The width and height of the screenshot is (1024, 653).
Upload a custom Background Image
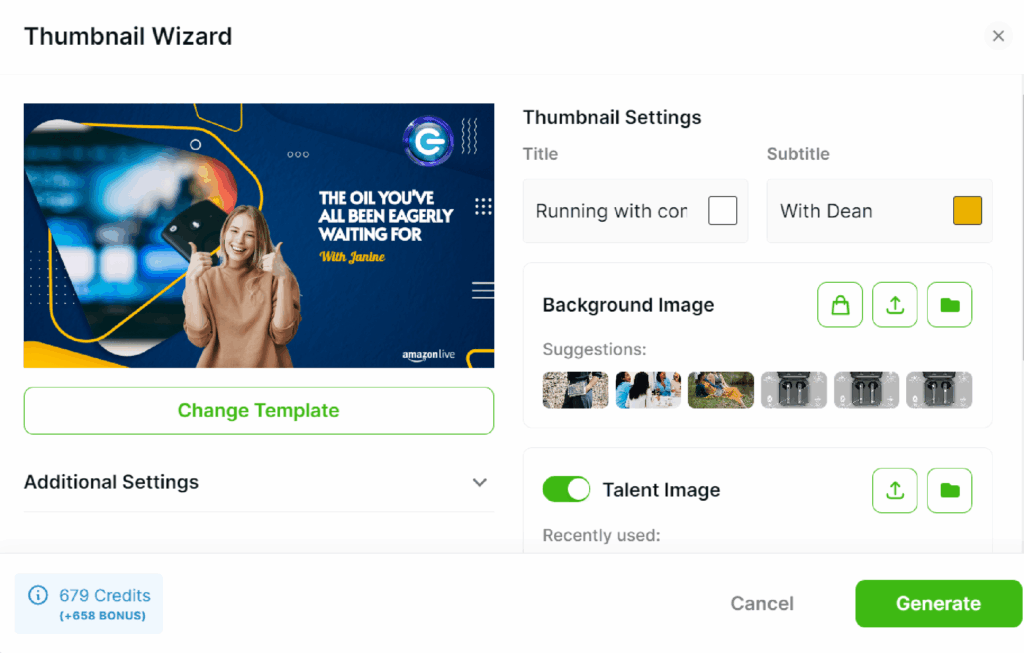[894, 305]
